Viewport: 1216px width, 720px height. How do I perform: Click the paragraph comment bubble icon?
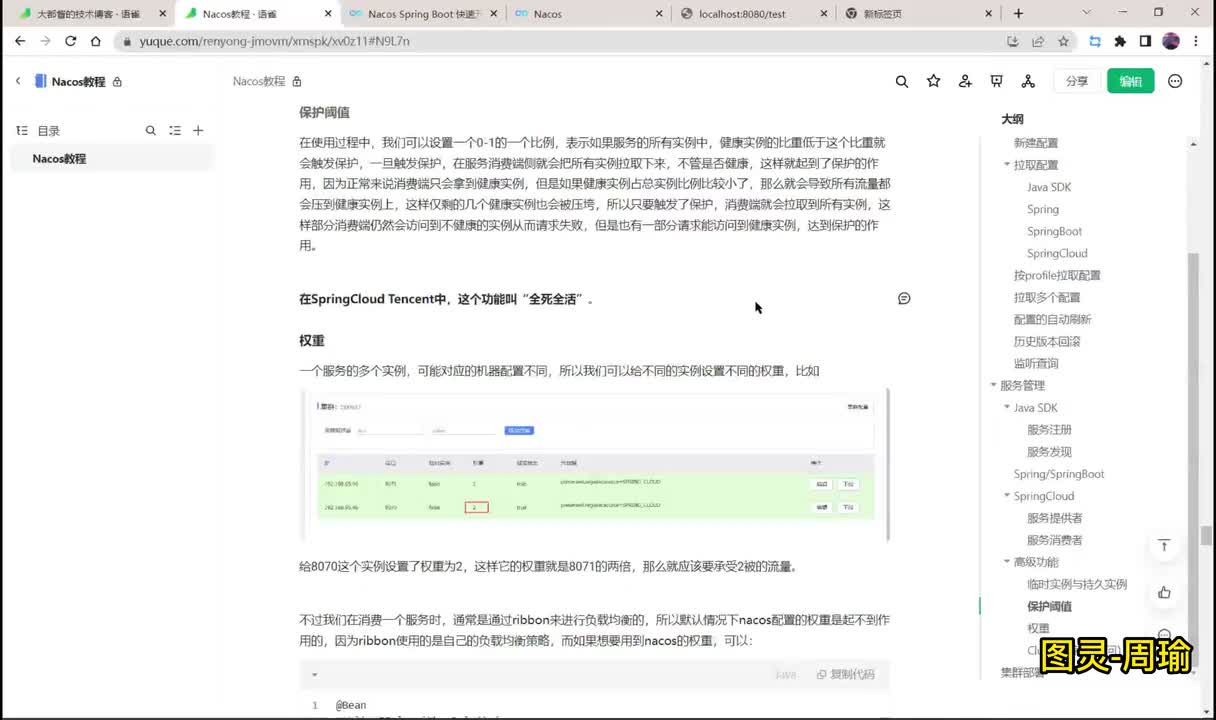[x=904, y=298]
